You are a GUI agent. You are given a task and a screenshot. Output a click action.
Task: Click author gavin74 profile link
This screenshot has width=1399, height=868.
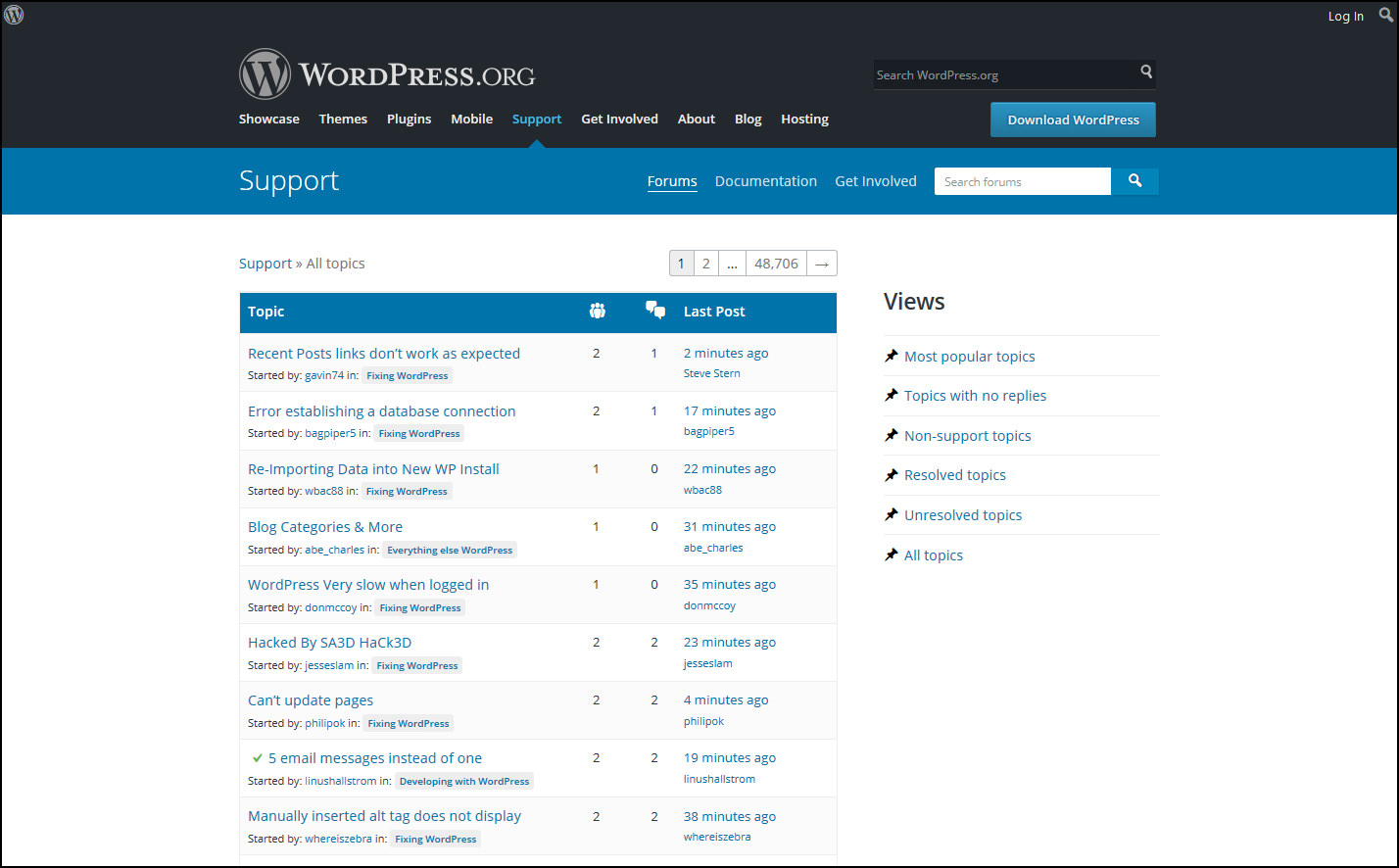pos(324,375)
